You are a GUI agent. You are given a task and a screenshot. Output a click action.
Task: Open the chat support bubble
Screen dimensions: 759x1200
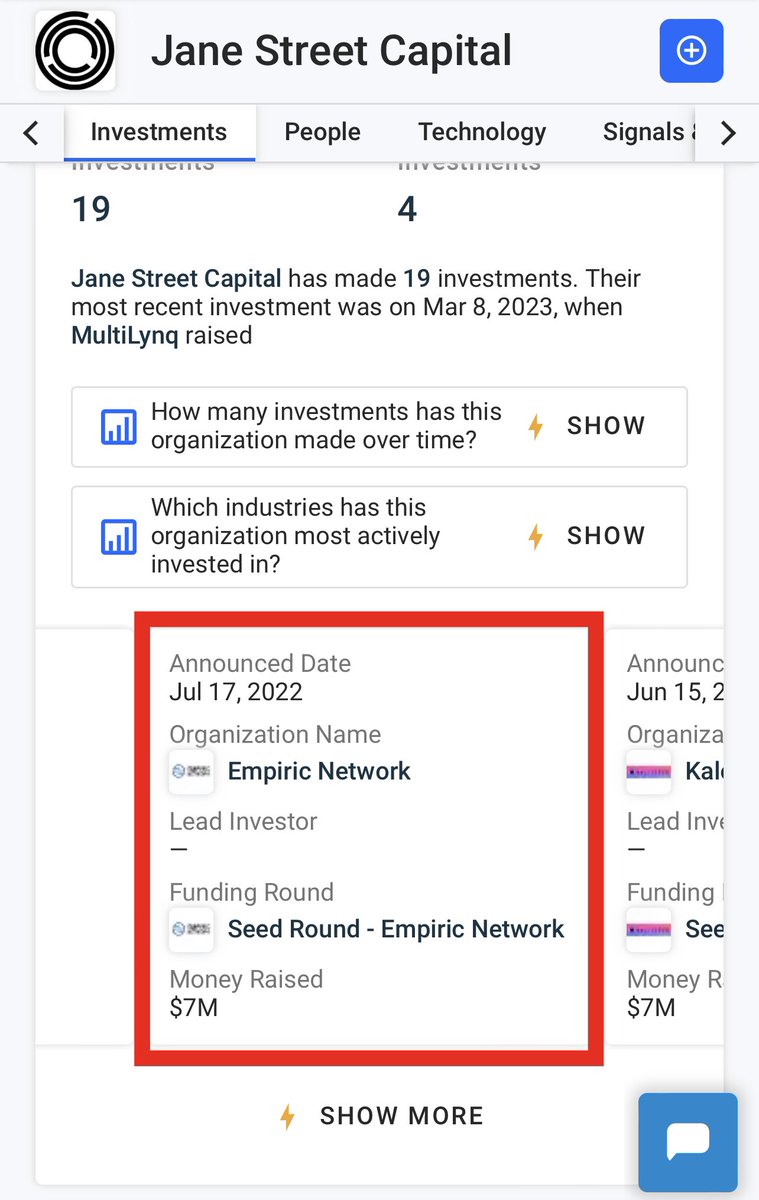click(688, 1140)
